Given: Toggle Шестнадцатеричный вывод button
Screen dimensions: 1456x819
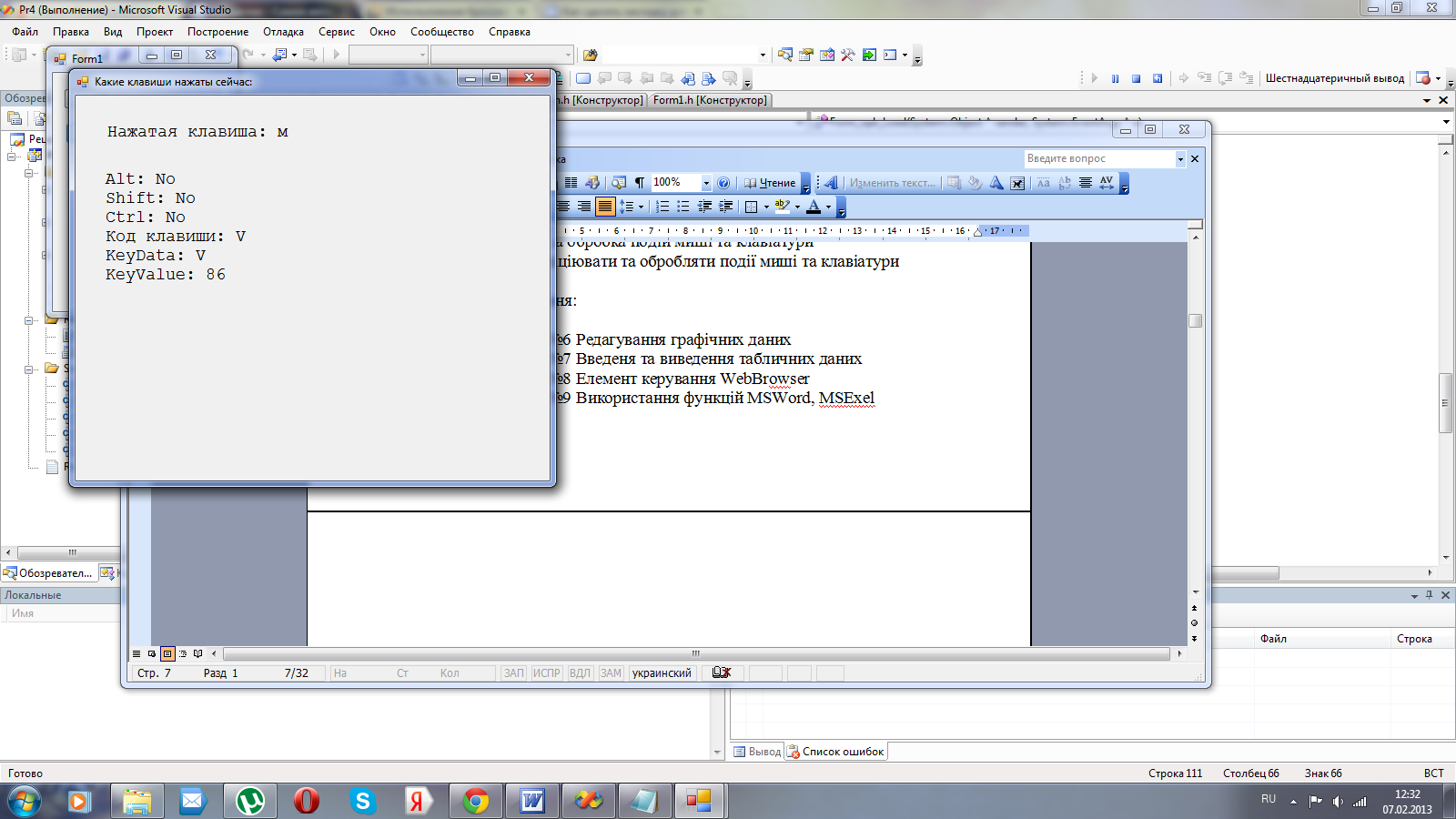Looking at the screenshot, I should click(x=1334, y=78).
